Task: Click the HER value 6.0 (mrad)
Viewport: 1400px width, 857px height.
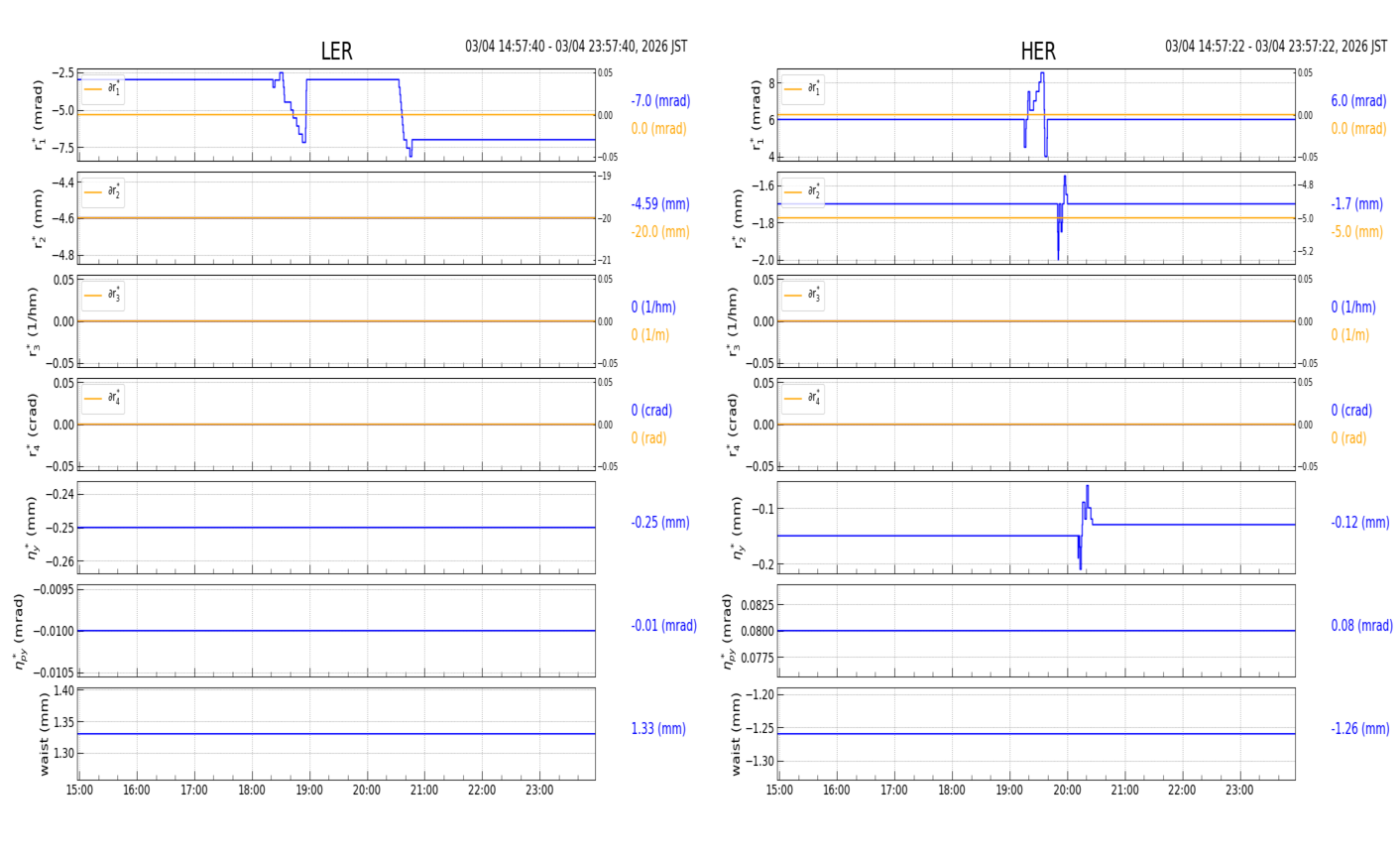Action: tap(1358, 101)
